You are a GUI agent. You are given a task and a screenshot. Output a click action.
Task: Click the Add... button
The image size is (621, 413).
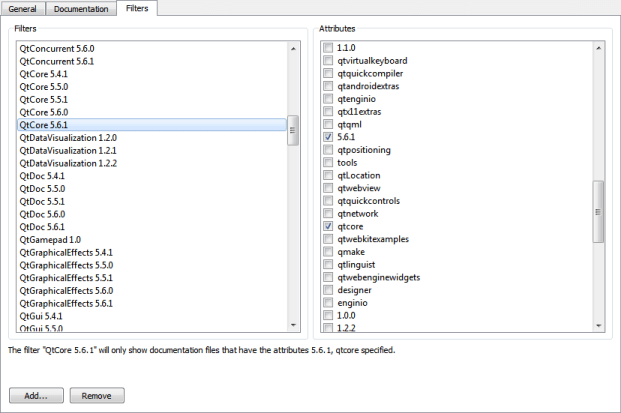coord(36,396)
